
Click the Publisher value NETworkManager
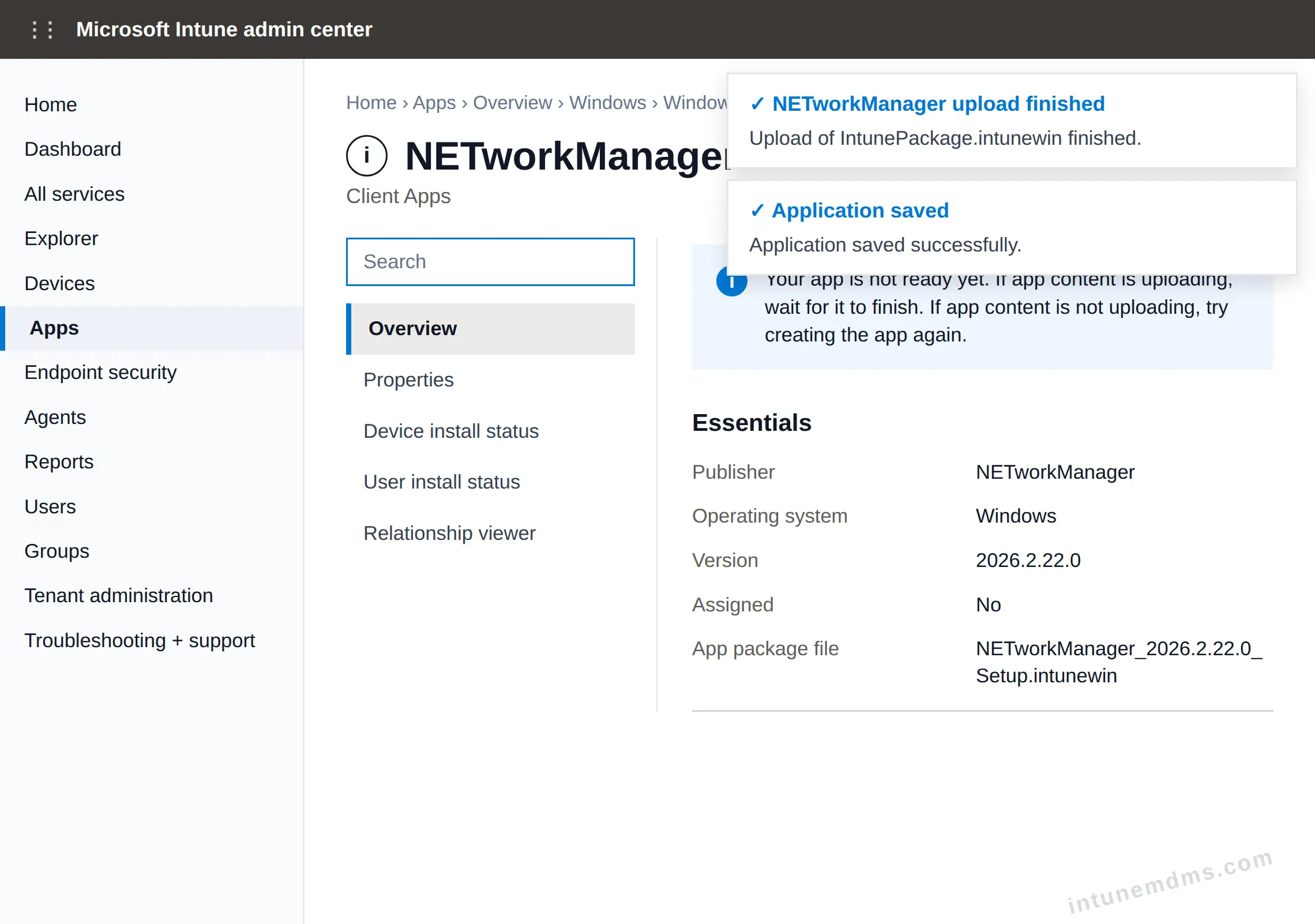1055,472
